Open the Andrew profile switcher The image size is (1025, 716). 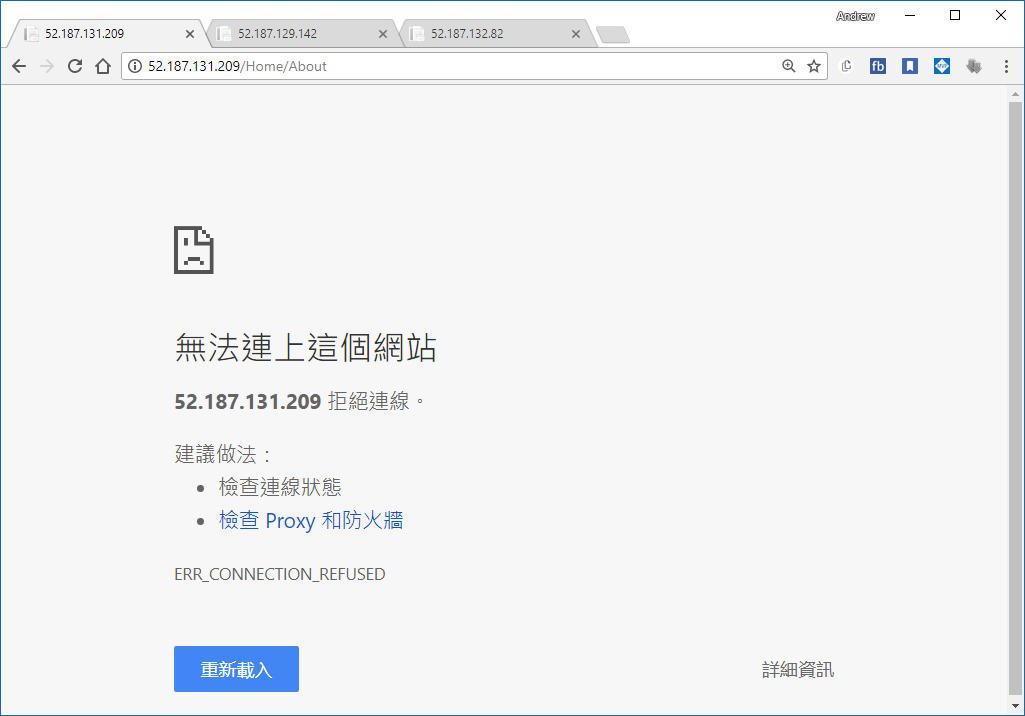(x=855, y=16)
